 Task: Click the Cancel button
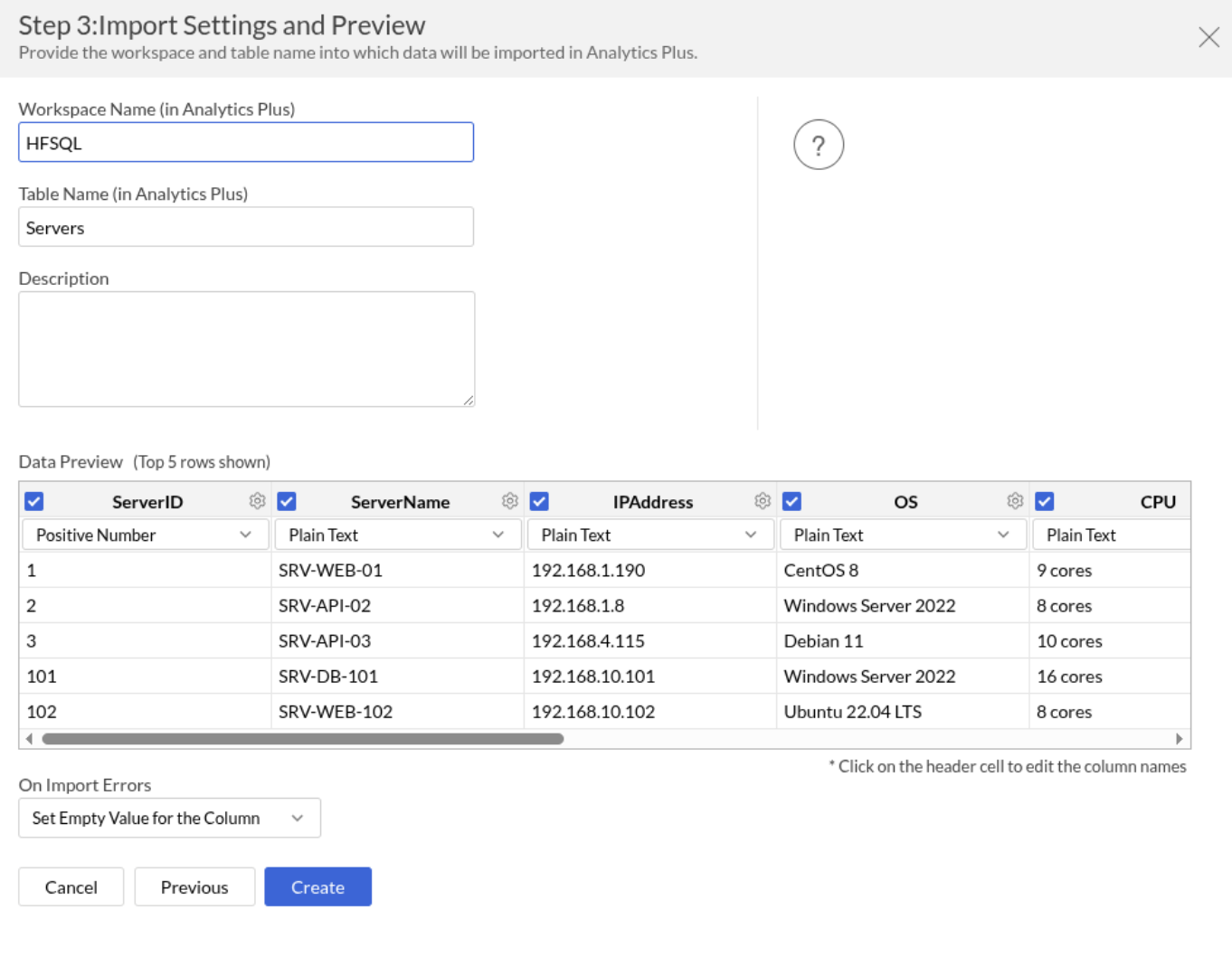tap(71, 886)
